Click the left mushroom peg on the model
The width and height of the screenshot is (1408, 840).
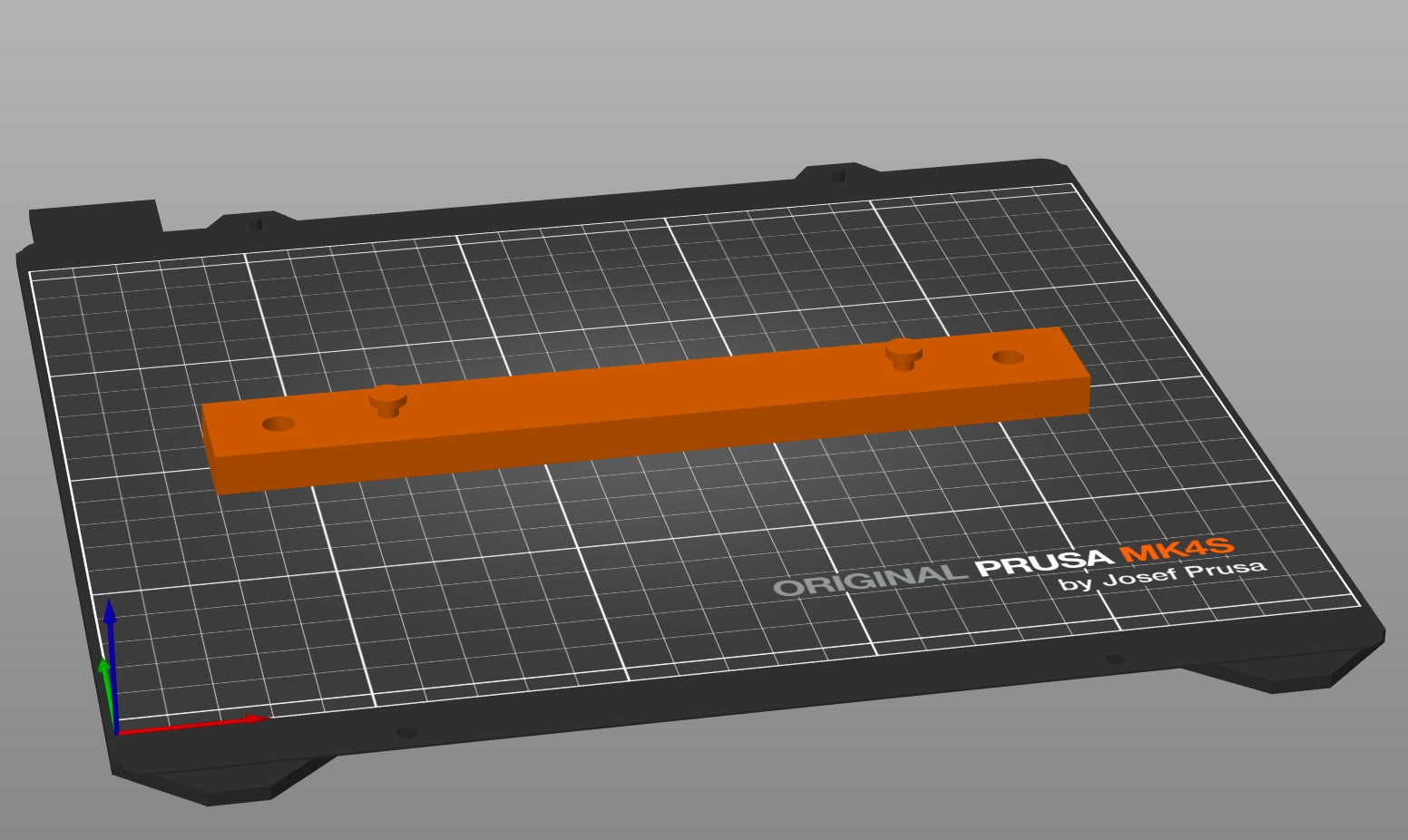(387, 401)
